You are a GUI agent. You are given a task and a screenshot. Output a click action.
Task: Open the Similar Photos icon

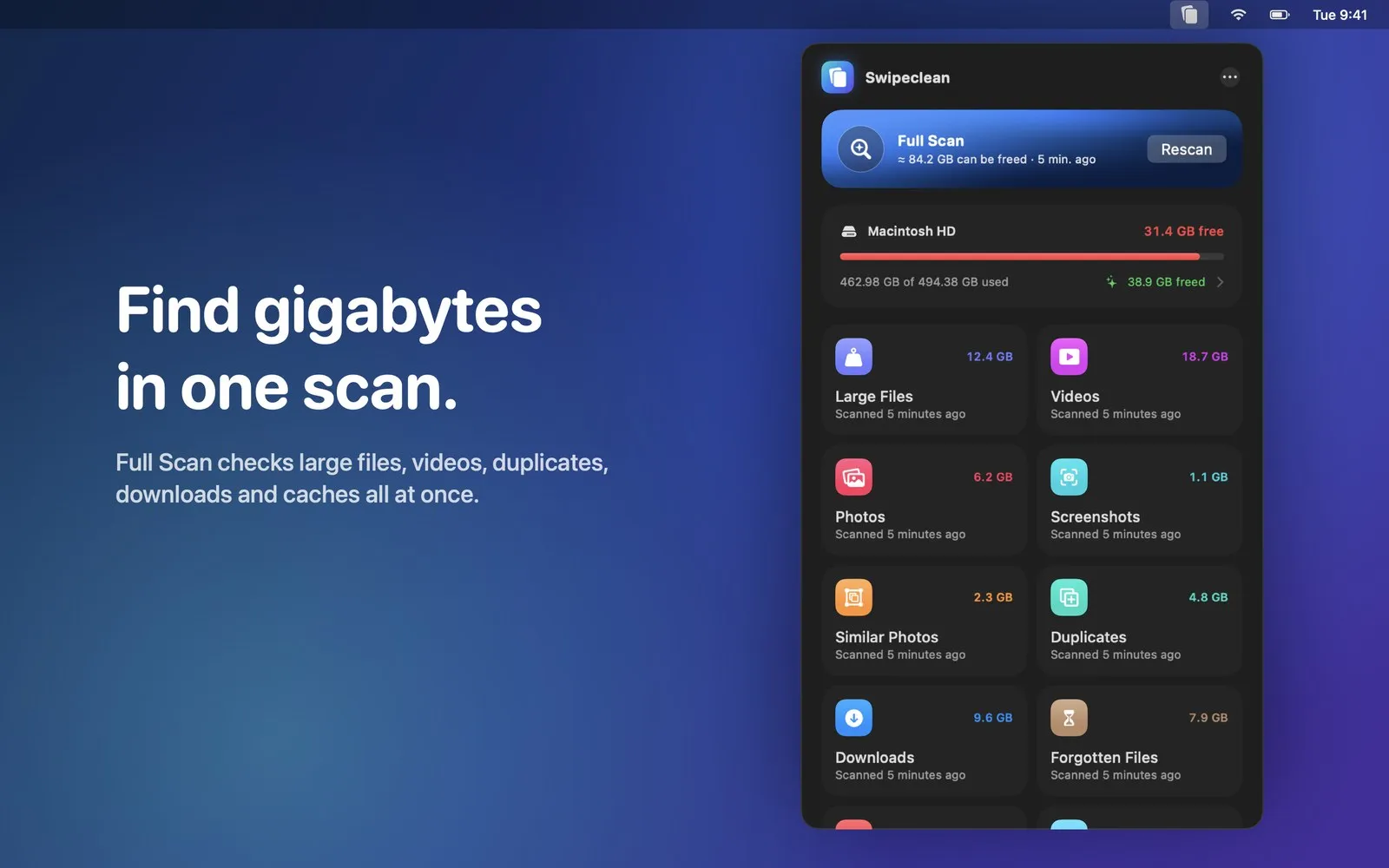point(853,597)
